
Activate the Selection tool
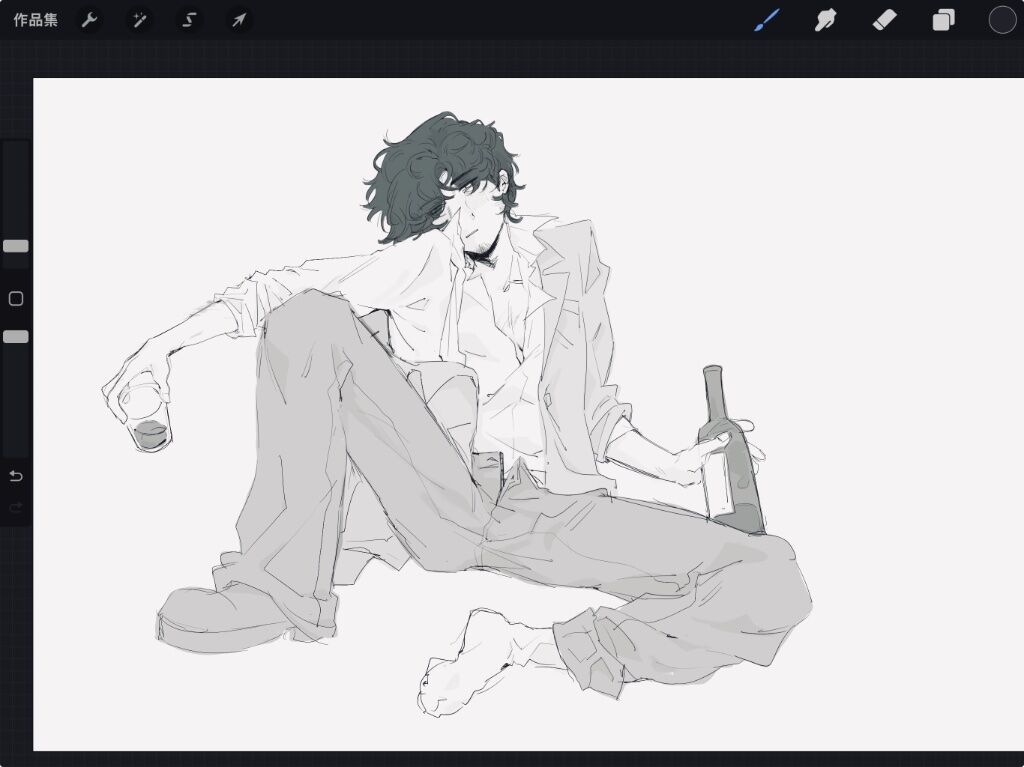(189, 20)
